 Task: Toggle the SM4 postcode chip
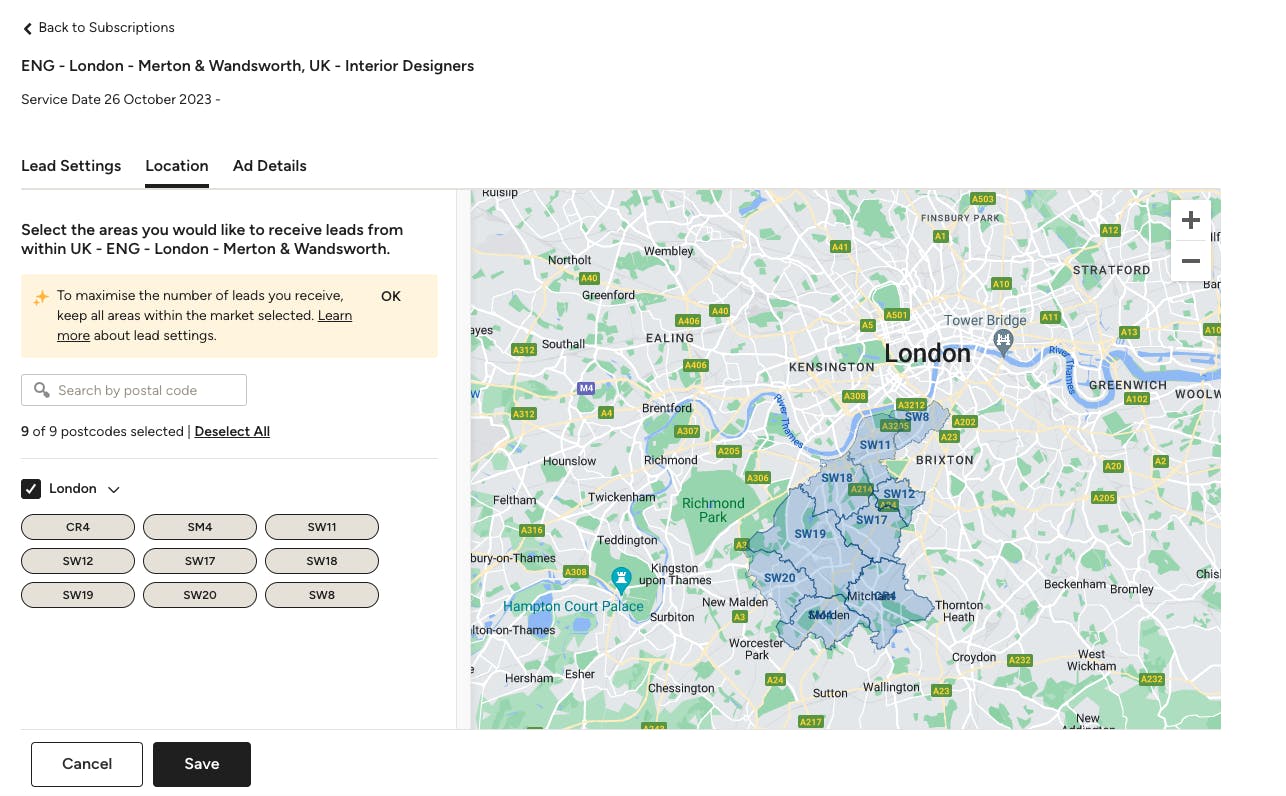click(x=200, y=527)
